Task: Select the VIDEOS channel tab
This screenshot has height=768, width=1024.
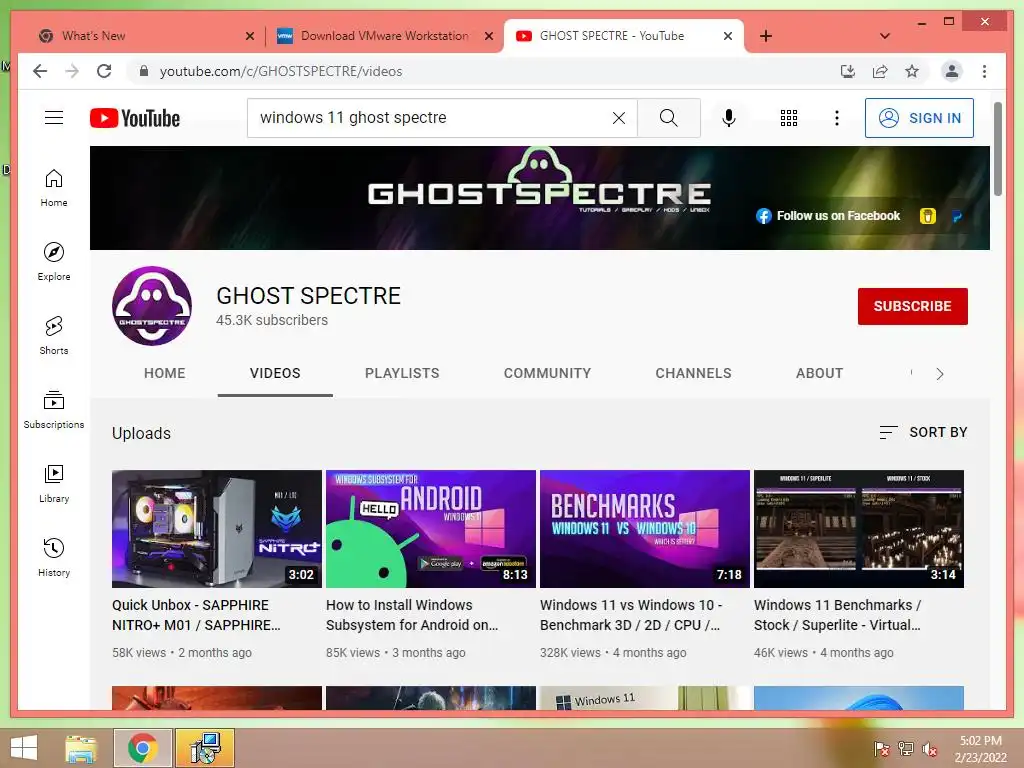Action: pos(275,374)
